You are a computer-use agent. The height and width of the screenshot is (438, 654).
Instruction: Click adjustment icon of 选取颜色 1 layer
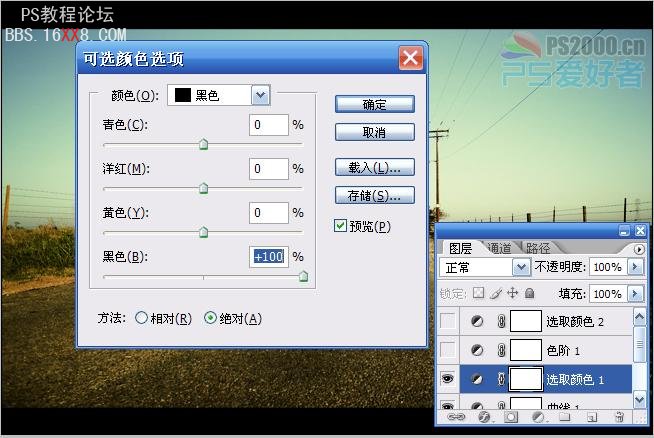pyautogui.click(x=477, y=379)
